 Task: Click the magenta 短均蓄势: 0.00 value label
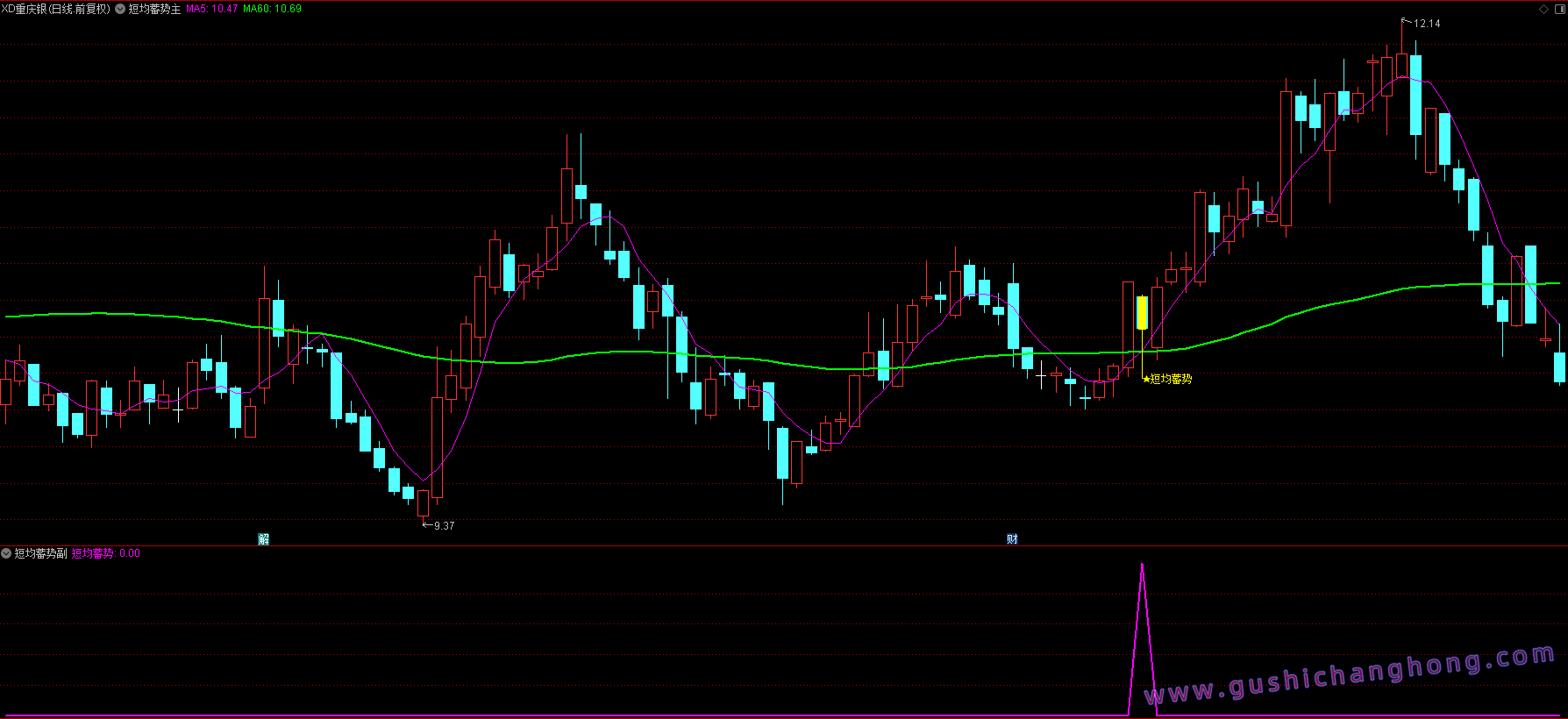pos(106,553)
